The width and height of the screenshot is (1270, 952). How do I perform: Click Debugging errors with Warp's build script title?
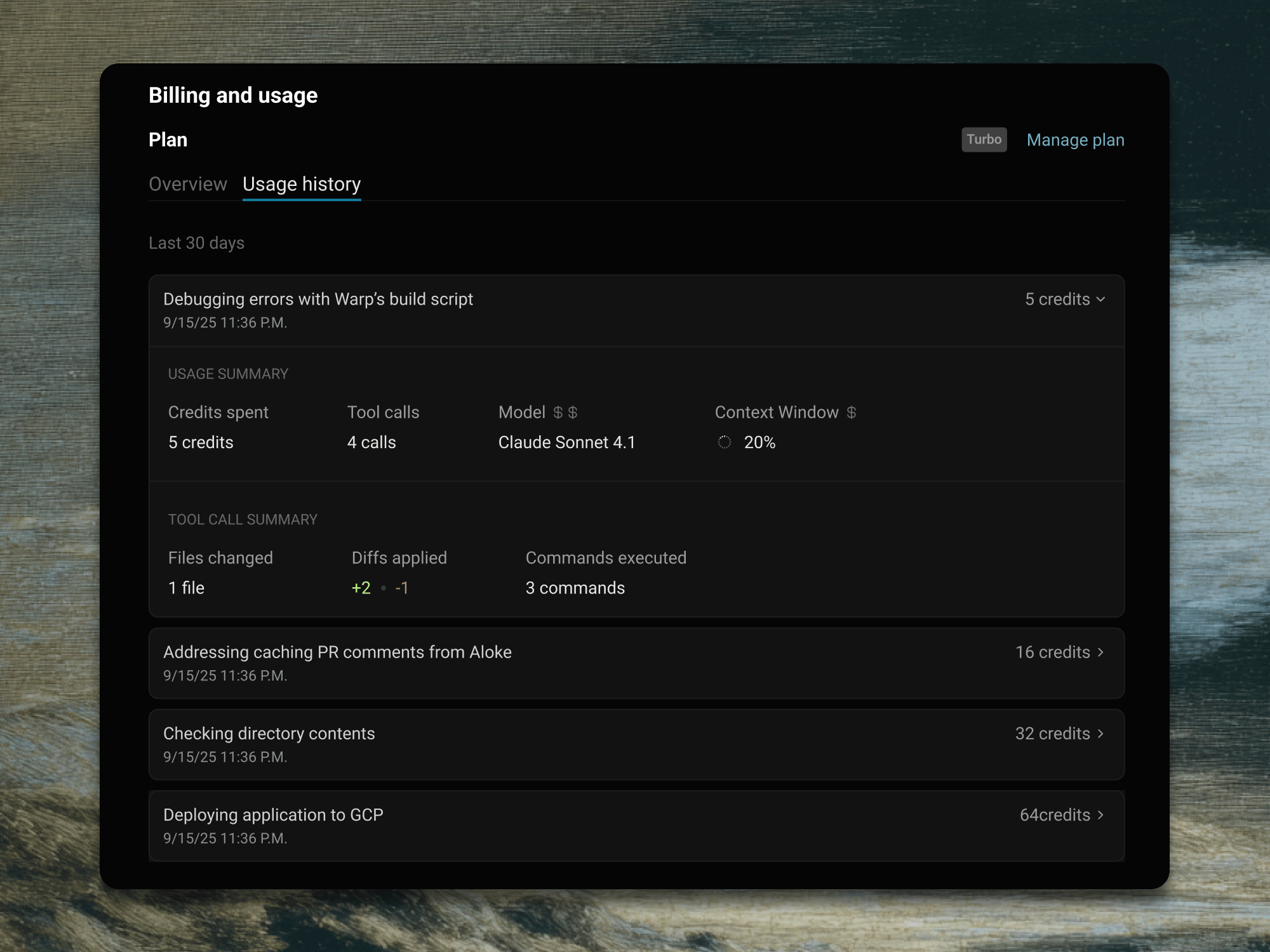(x=318, y=300)
